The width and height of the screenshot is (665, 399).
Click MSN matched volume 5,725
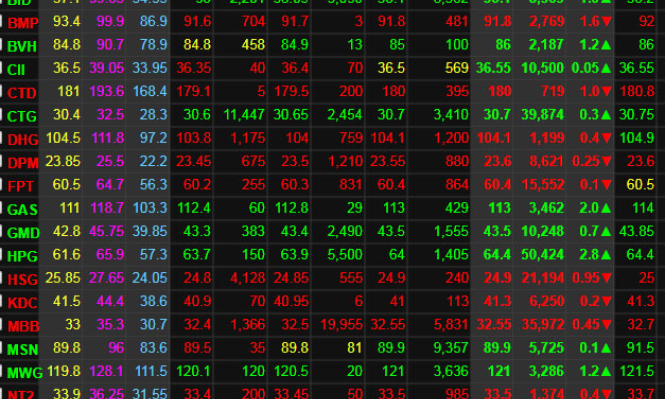[x=547, y=348]
